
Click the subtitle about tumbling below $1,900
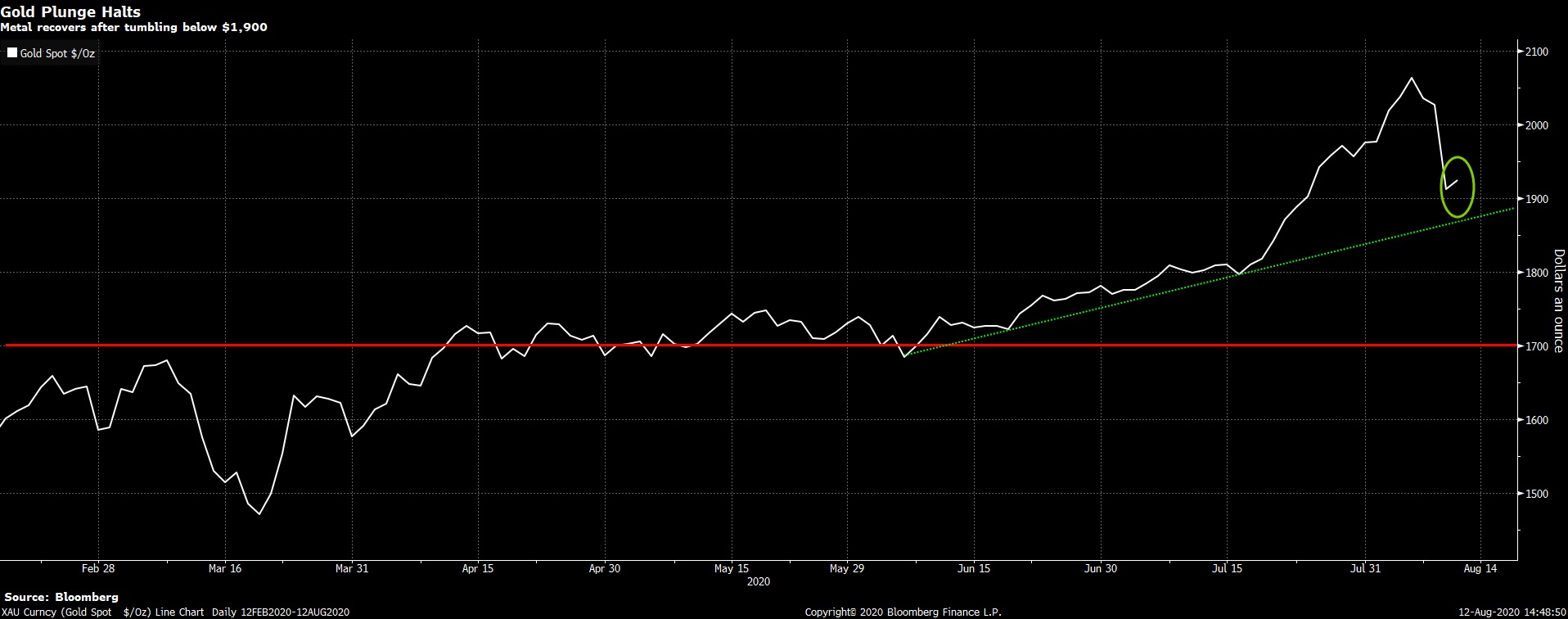click(133, 27)
